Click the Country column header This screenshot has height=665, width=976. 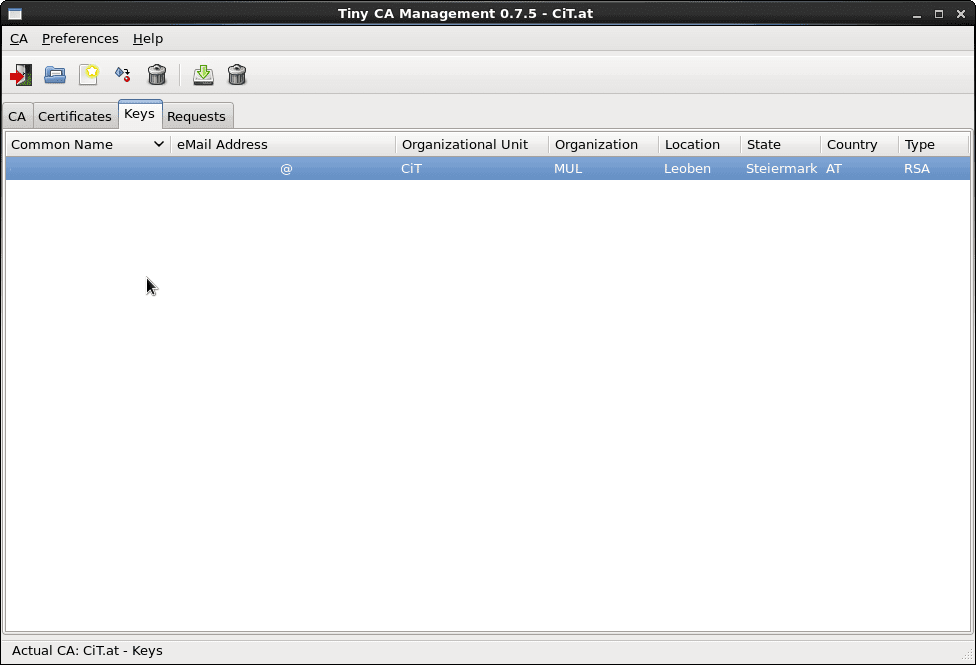[x=852, y=144]
